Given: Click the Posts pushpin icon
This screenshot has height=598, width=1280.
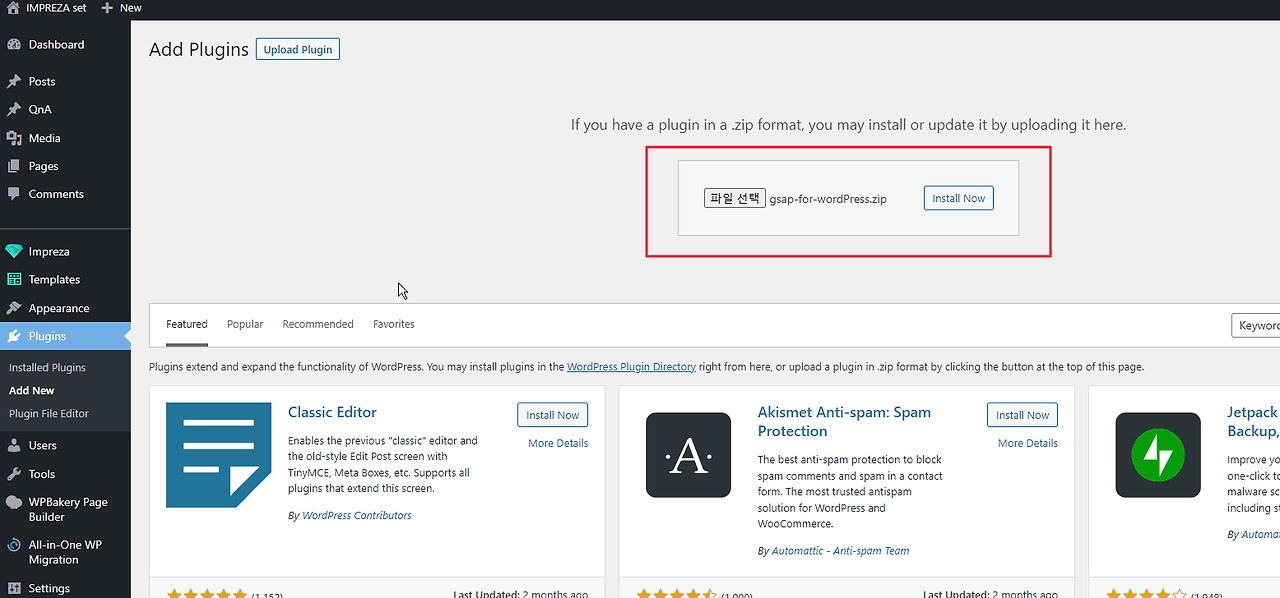Looking at the screenshot, I should click(14, 82).
